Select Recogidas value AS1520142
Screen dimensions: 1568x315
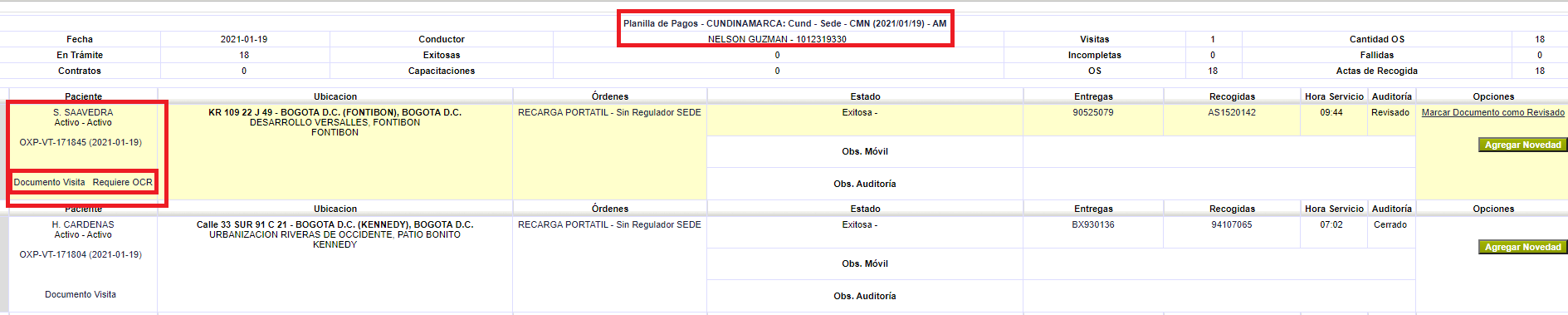pos(1232,112)
